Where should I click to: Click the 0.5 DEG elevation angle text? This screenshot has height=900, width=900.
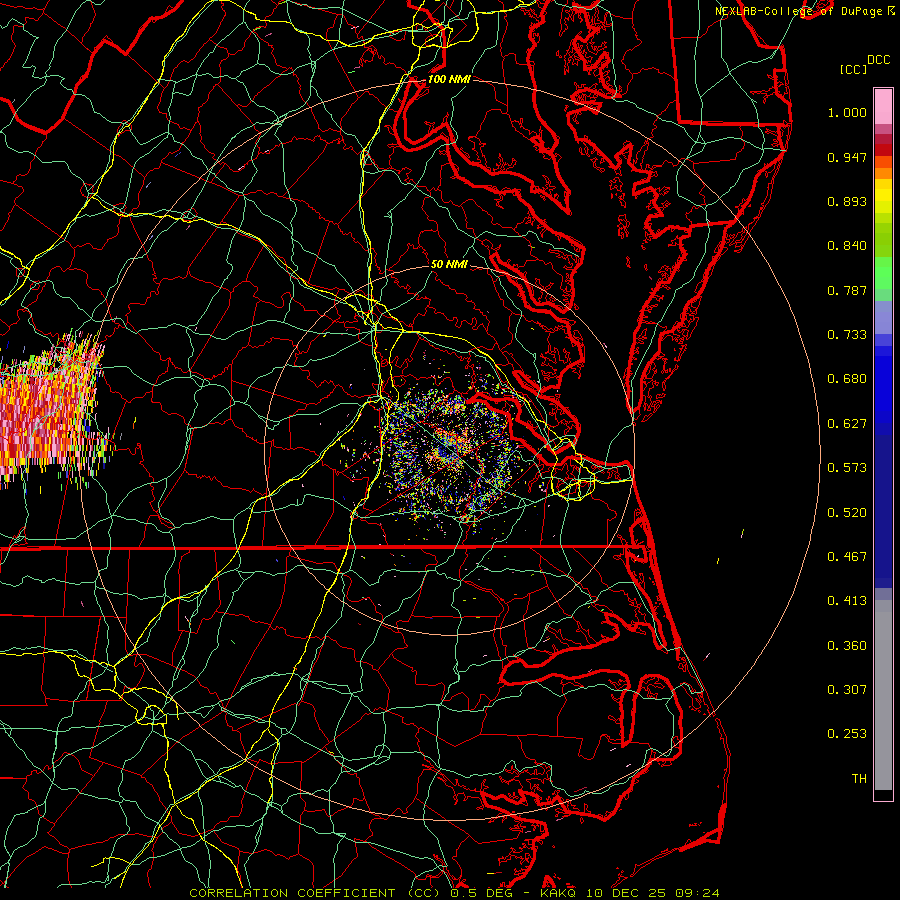(x=481, y=893)
